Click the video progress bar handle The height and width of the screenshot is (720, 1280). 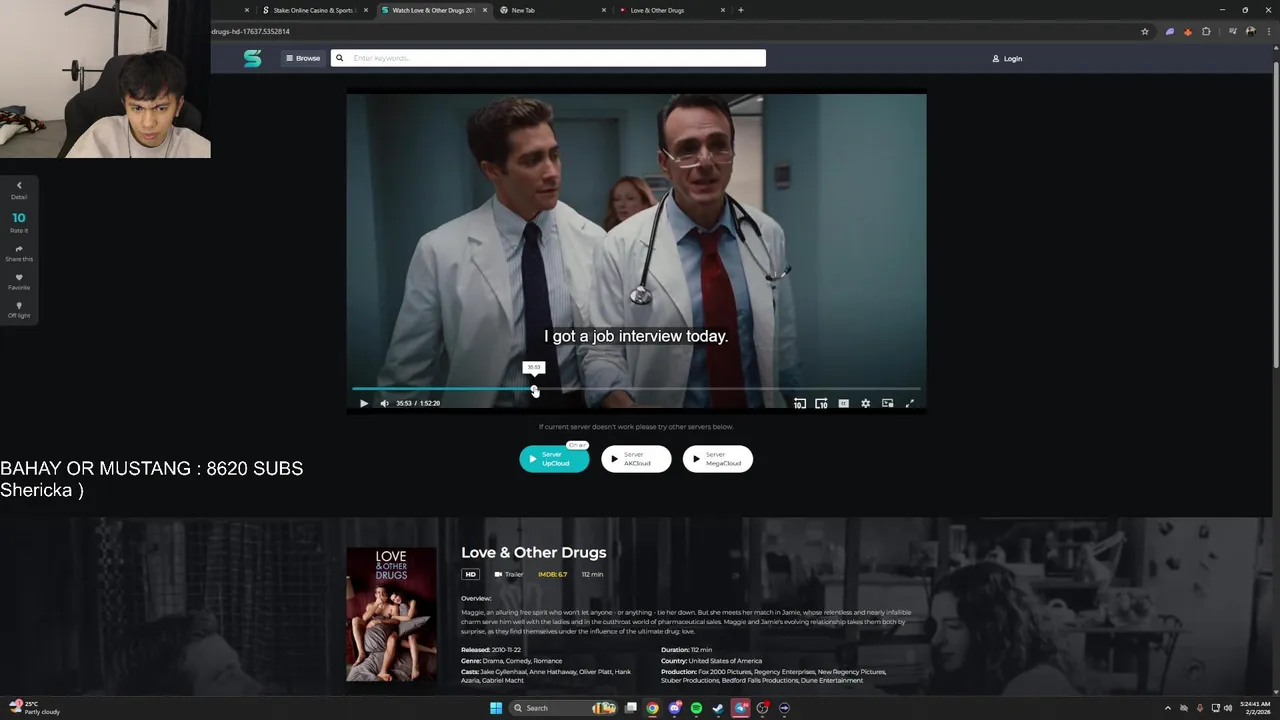click(534, 389)
